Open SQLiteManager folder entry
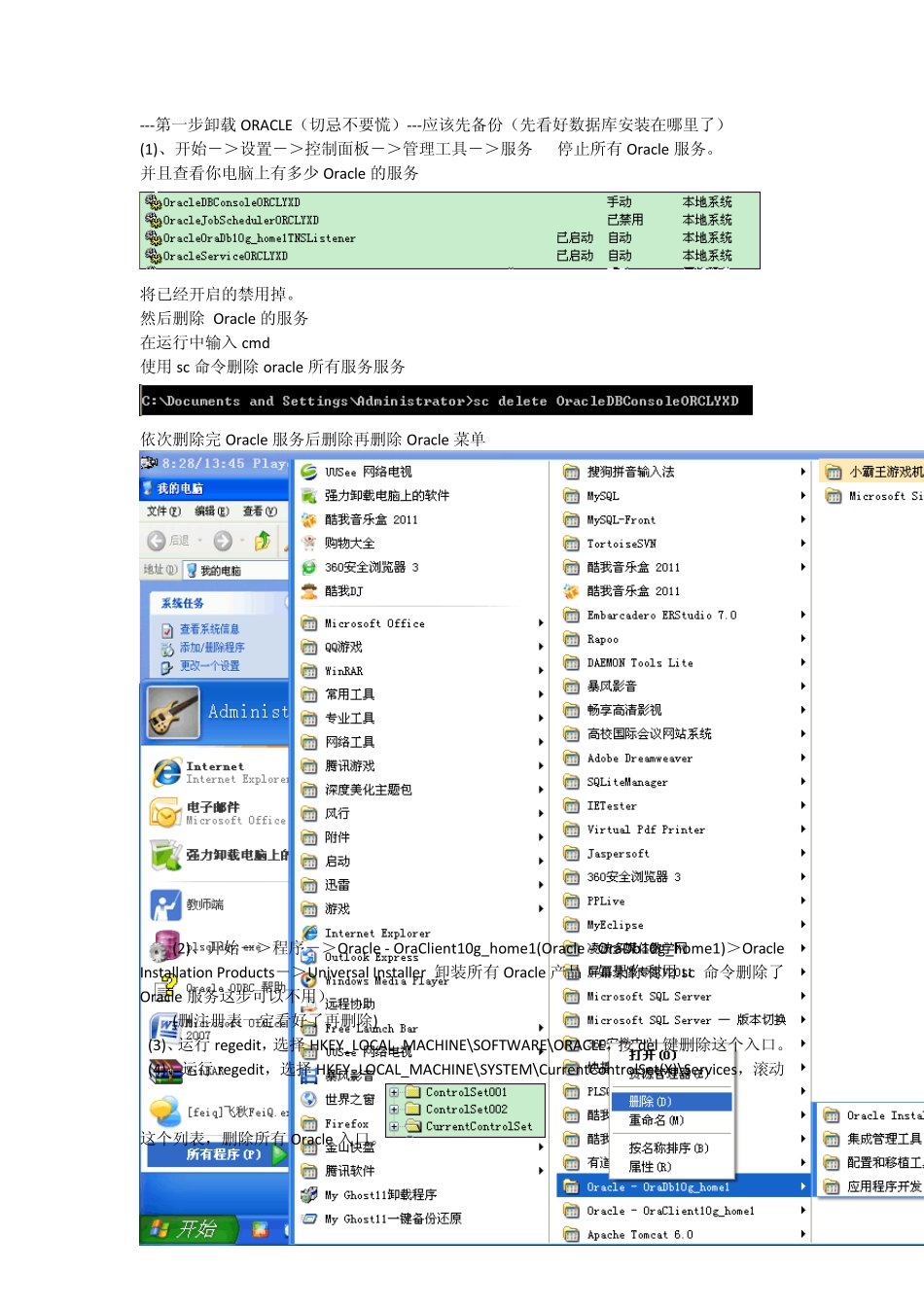Viewport: 924px width, 1307px height. (615, 782)
